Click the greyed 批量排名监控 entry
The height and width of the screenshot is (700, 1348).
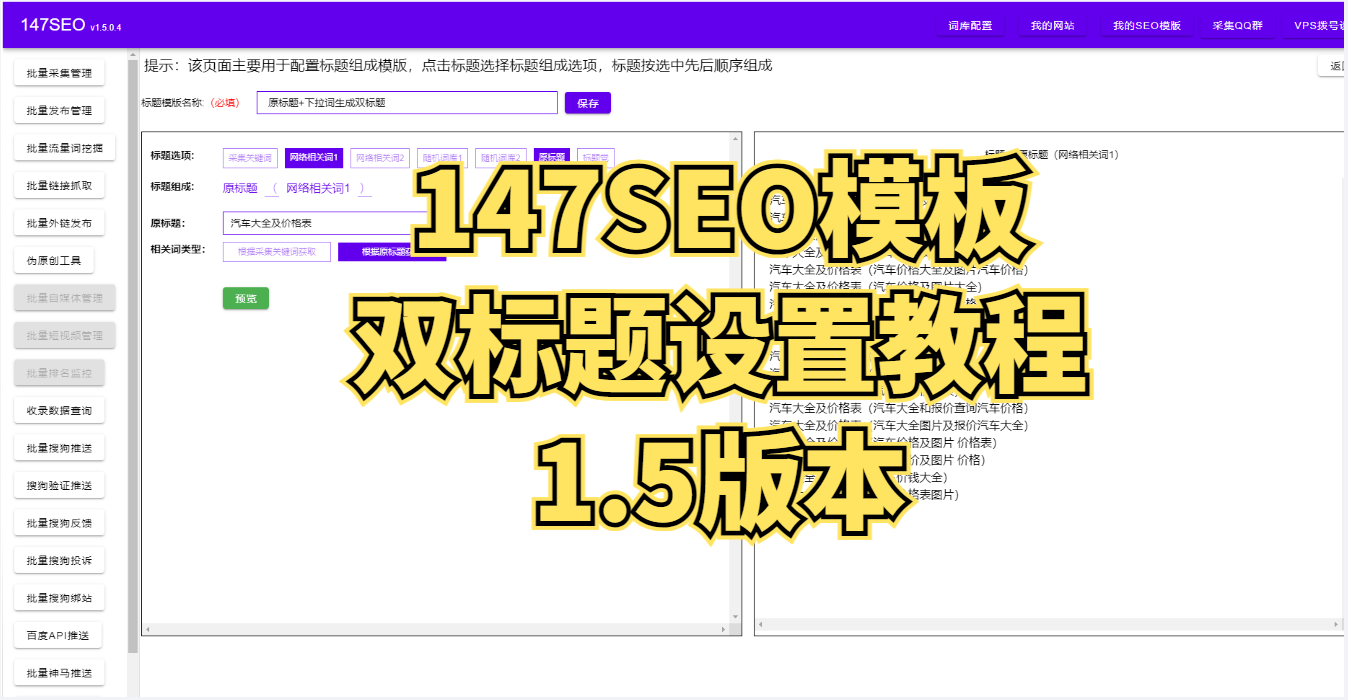click(59, 373)
